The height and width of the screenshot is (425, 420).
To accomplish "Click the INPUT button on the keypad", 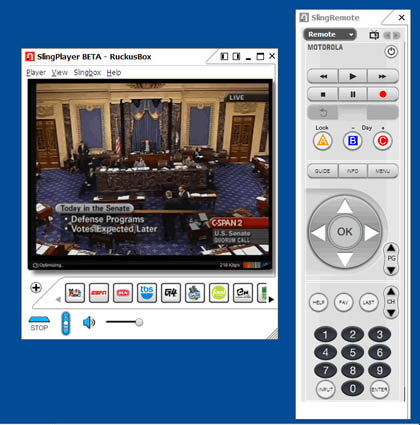I will click(325, 389).
